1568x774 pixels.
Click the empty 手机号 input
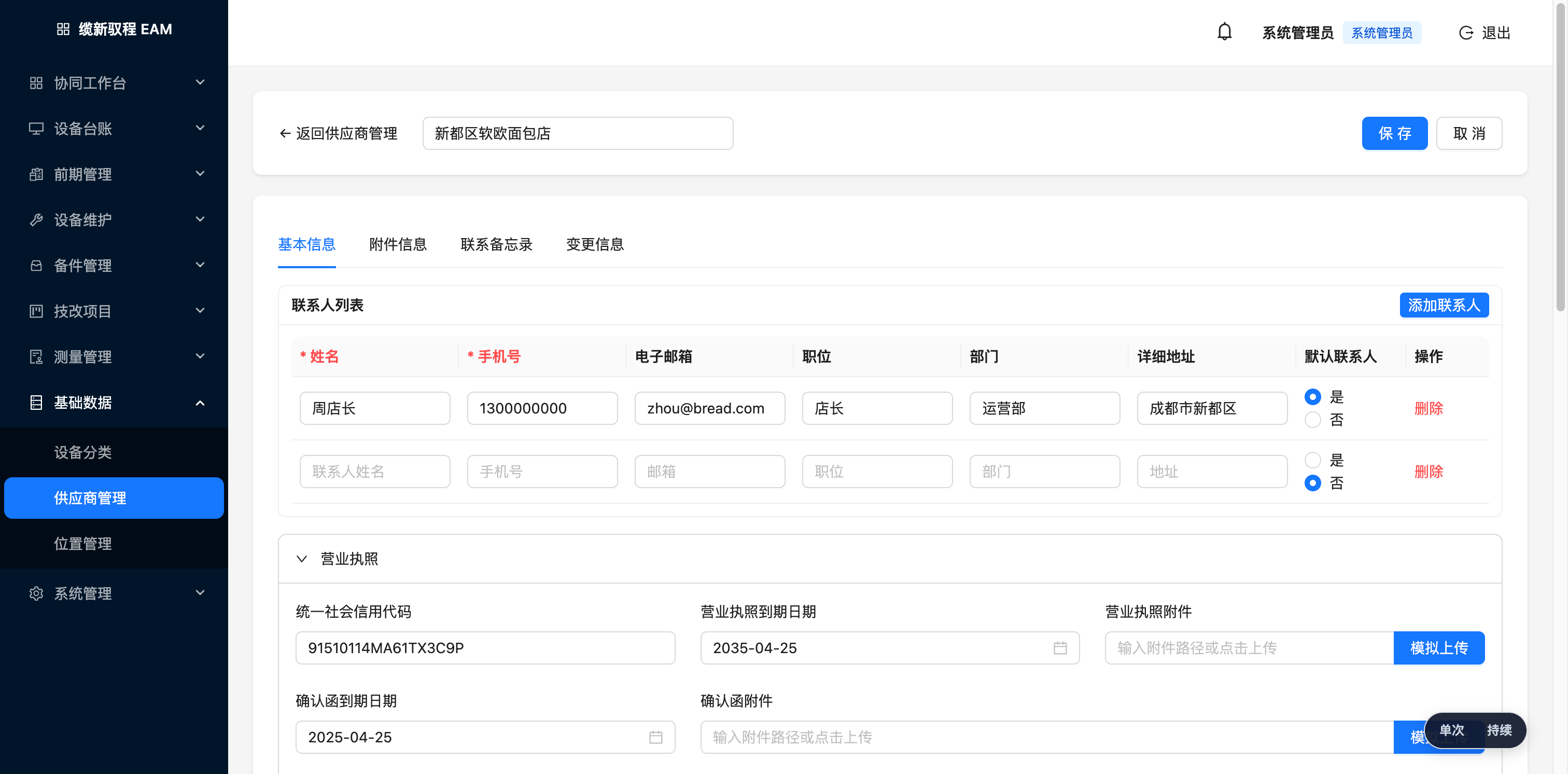(x=542, y=472)
